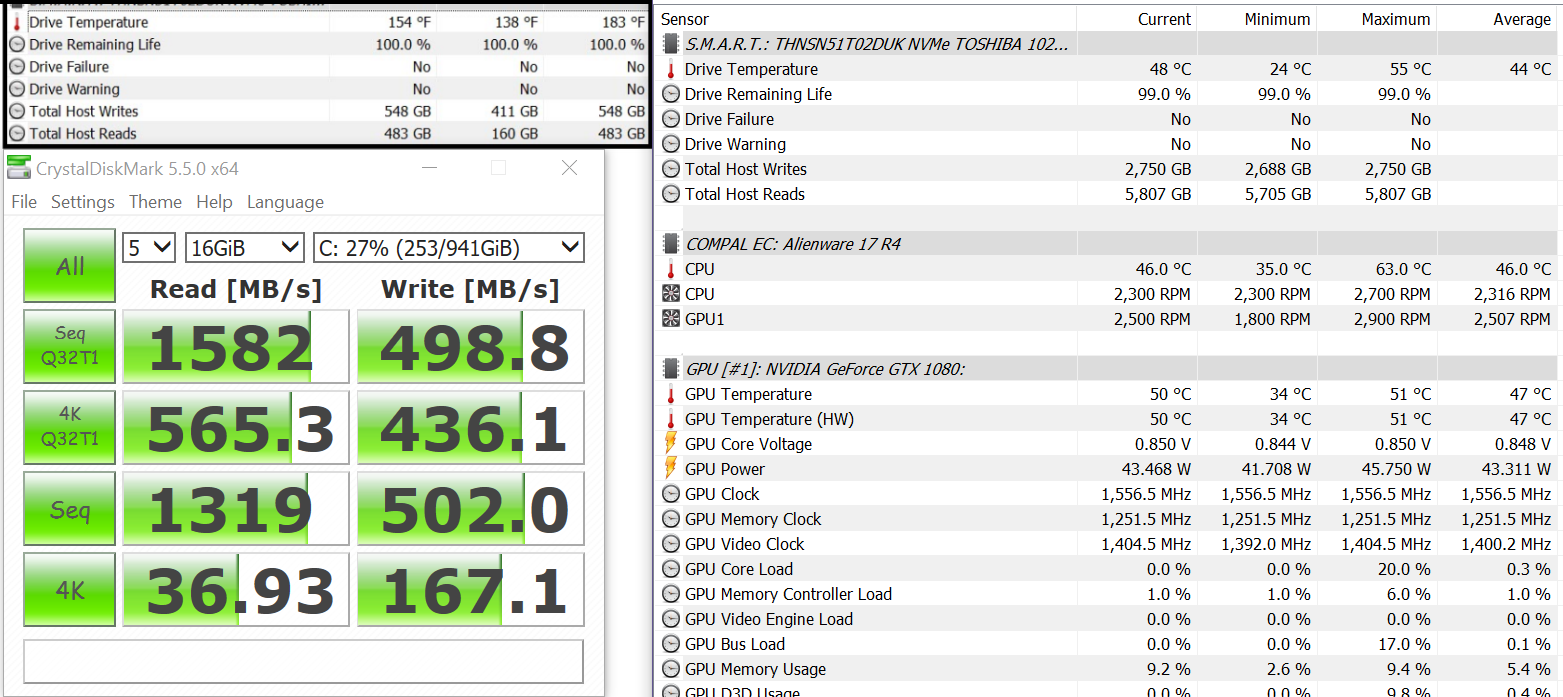The image size is (1563, 697).
Task: Click the drive icon beside S.M.A.R.T. THNSN51T02DUK
Action: click(x=671, y=44)
